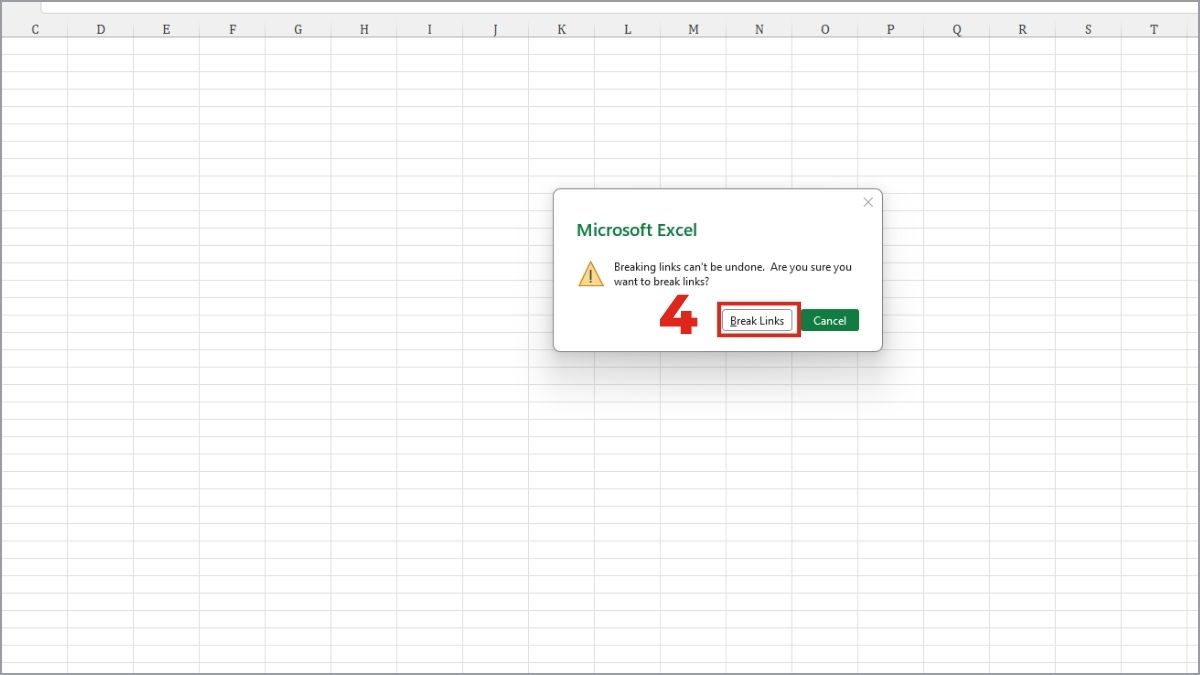Screen dimensions: 1200x675
Task: Select column G header
Action: click(298, 30)
